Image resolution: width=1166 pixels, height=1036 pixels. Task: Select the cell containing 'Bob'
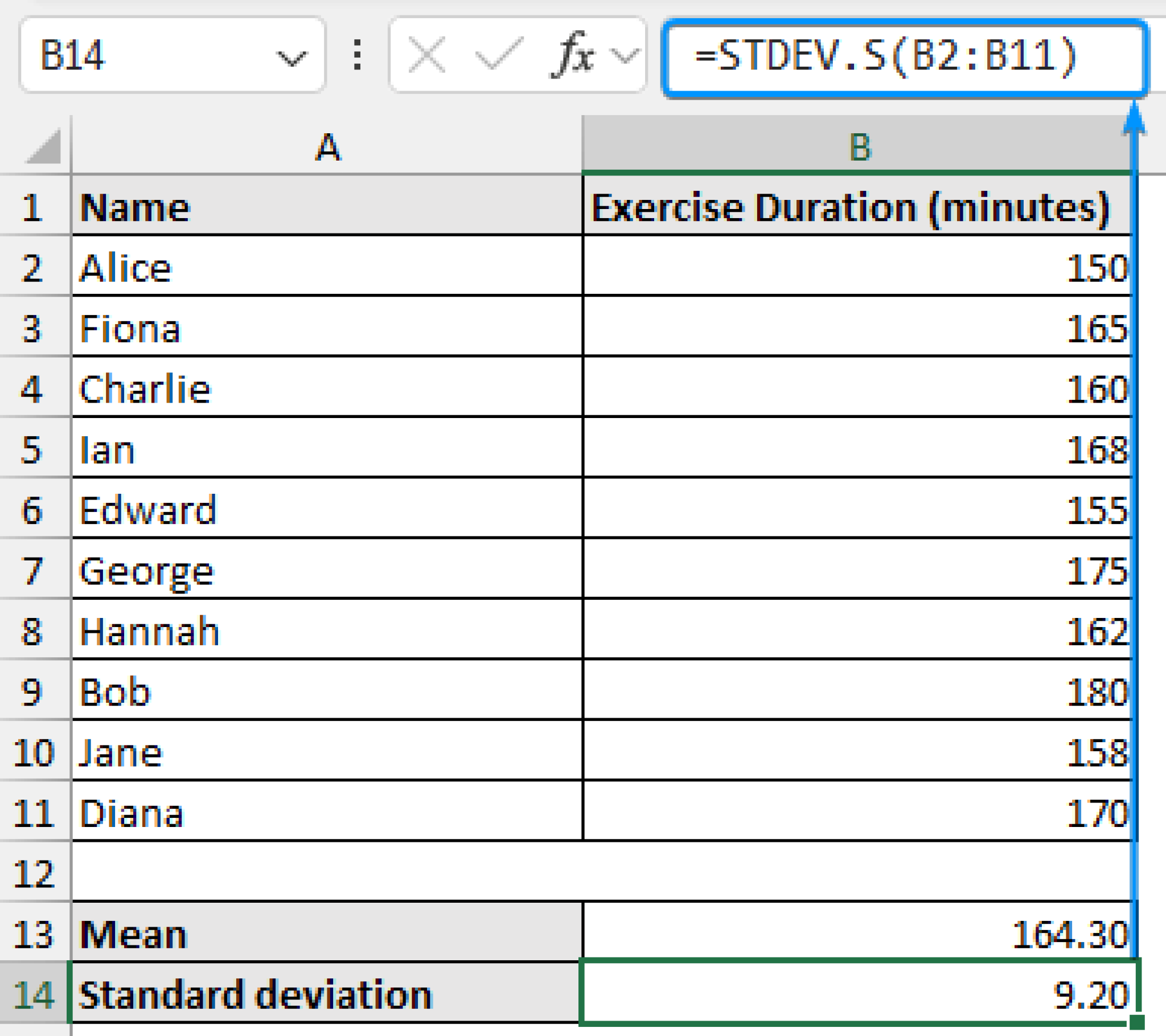[327, 690]
